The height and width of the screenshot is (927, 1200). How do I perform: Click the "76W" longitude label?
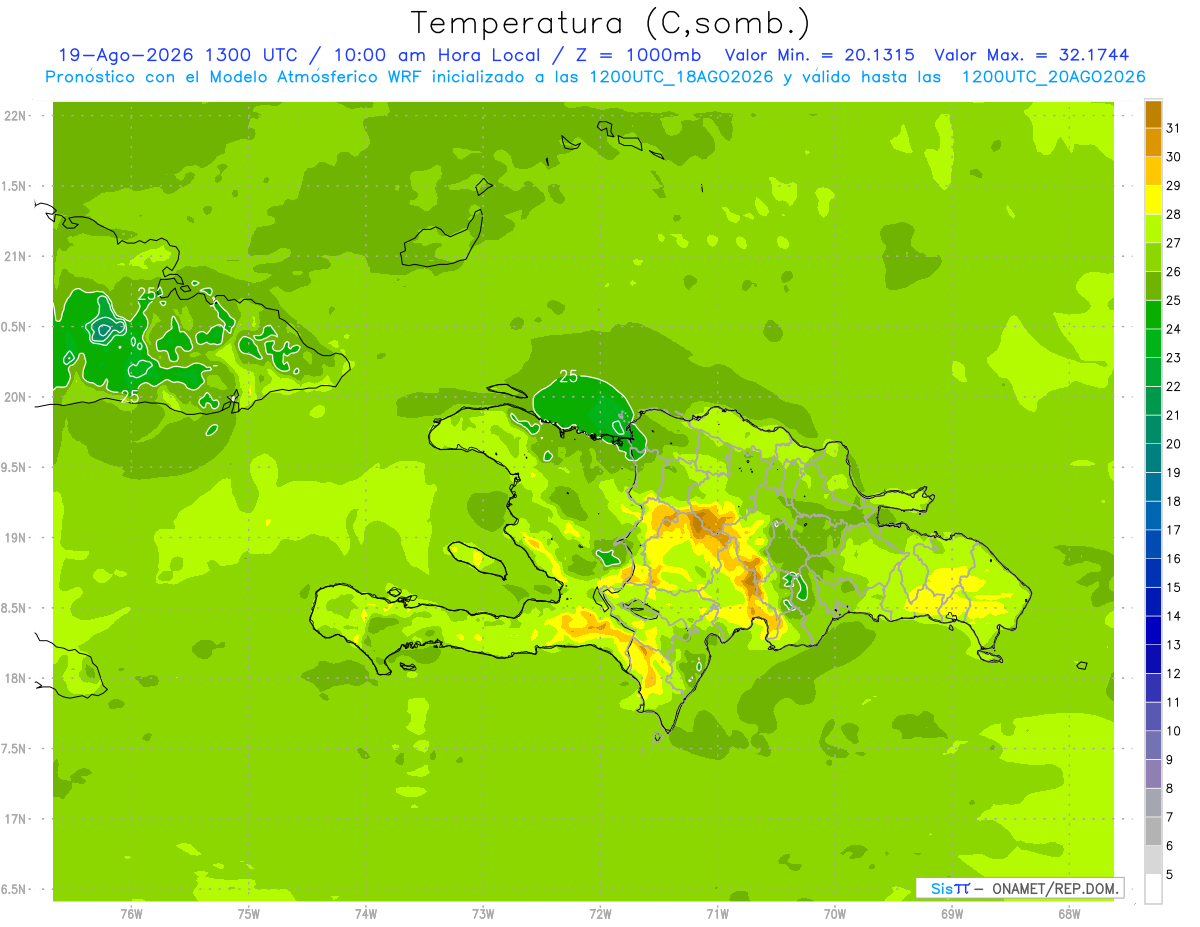131,914
